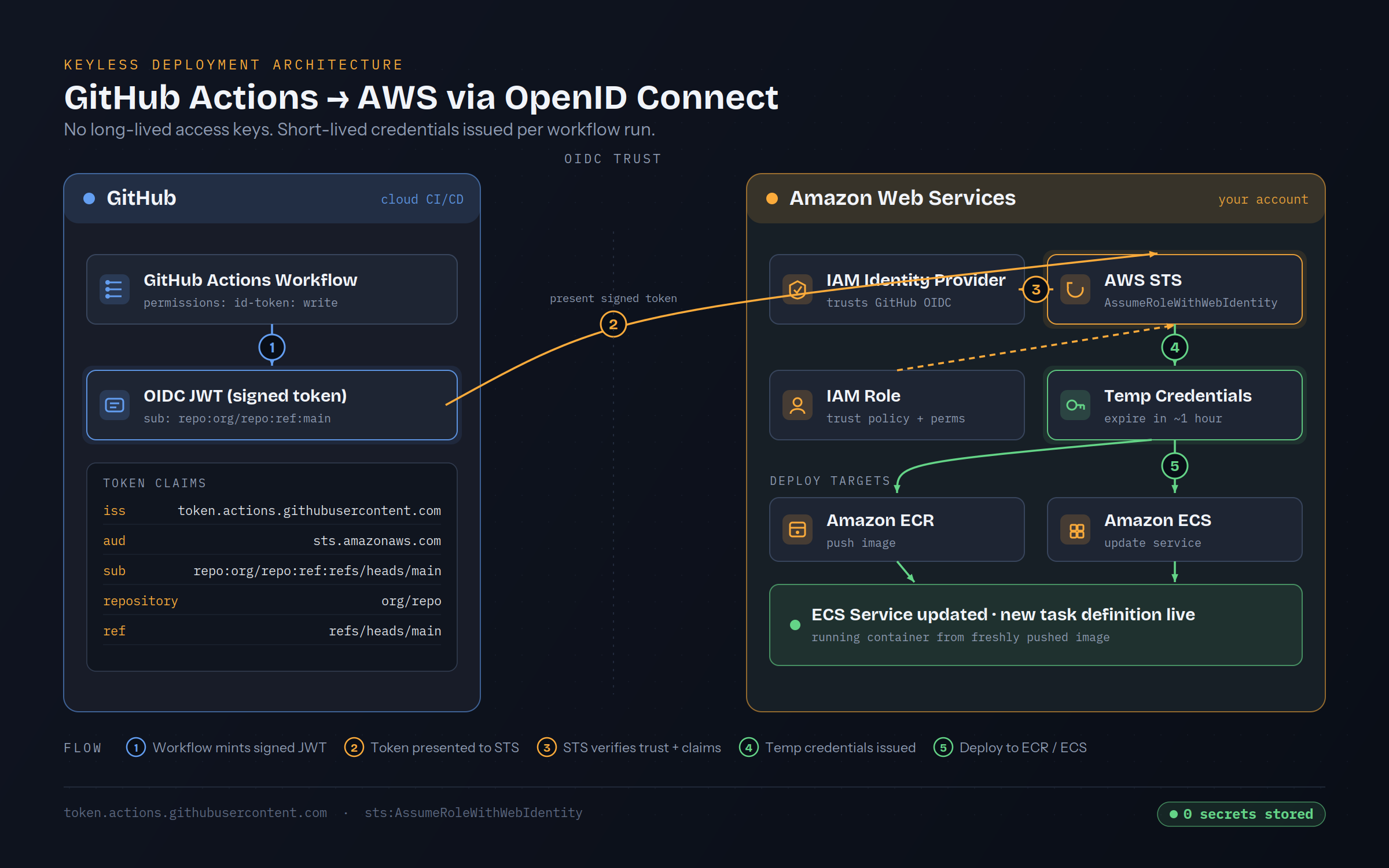Click legend step 1 circle in Flow row
The width and height of the screenshot is (1389, 868).
coord(136,747)
